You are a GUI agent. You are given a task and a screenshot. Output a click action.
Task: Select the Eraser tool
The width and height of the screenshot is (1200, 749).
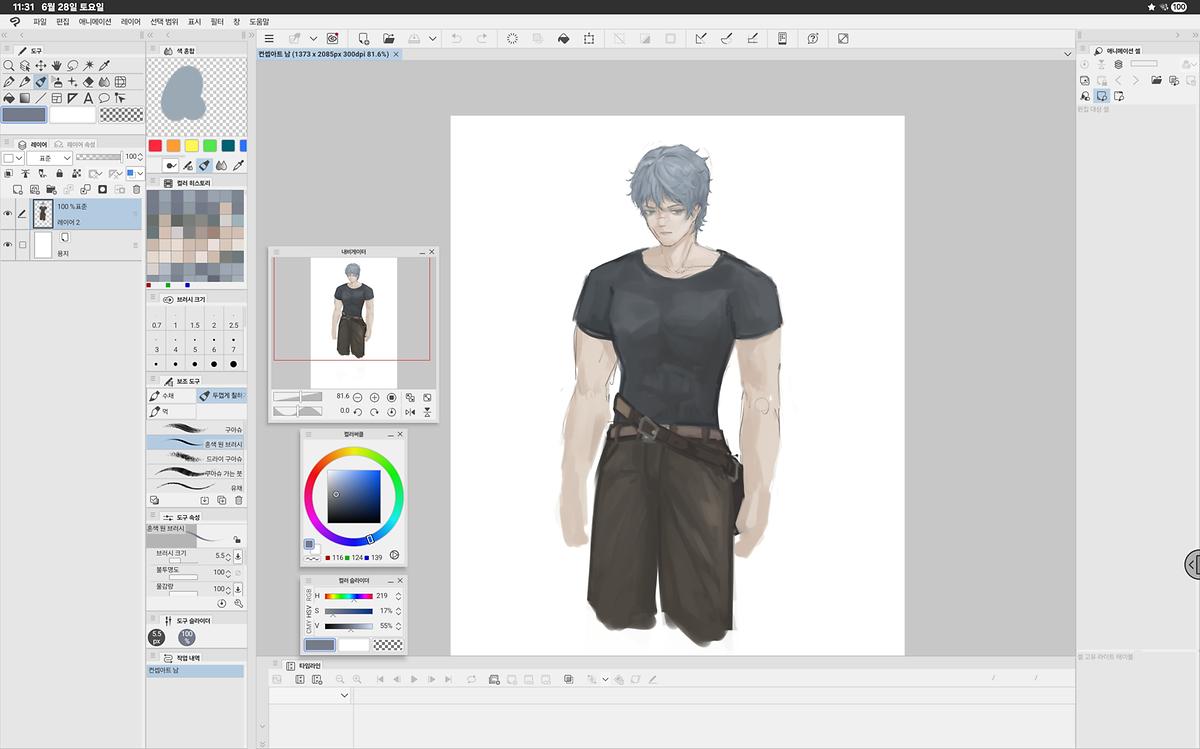89,82
